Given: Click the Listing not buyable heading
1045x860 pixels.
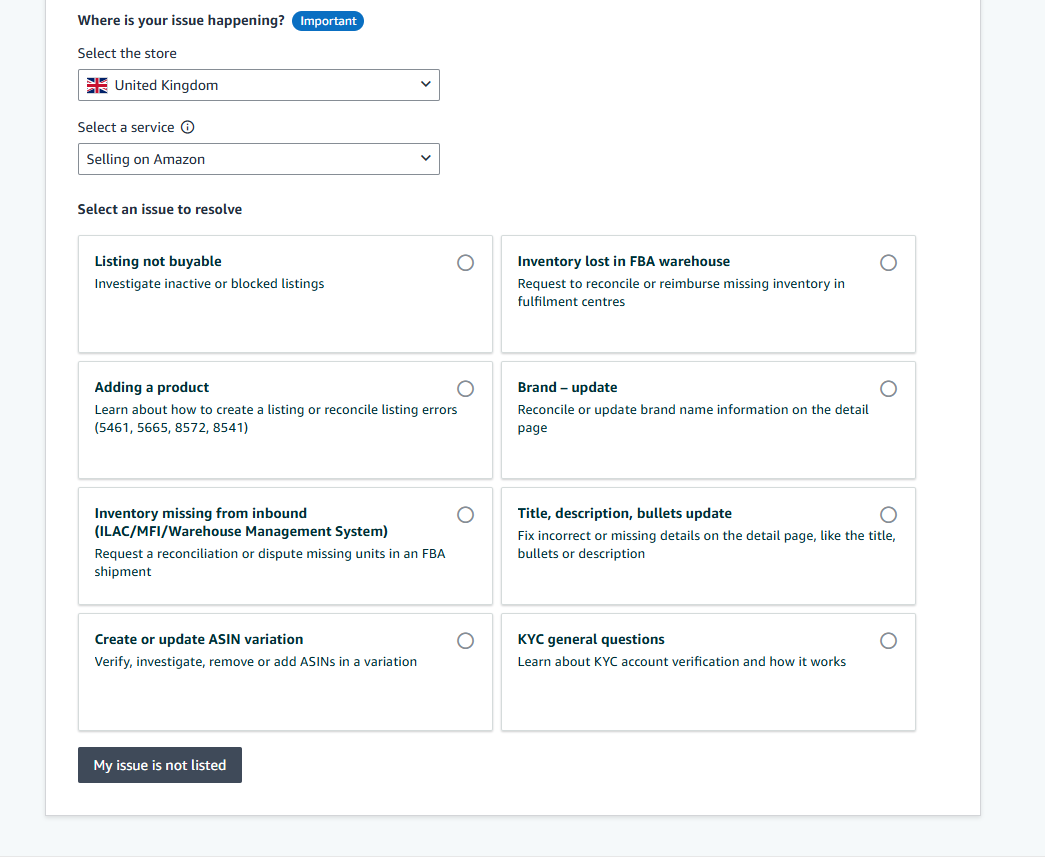Looking at the screenshot, I should (158, 261).
